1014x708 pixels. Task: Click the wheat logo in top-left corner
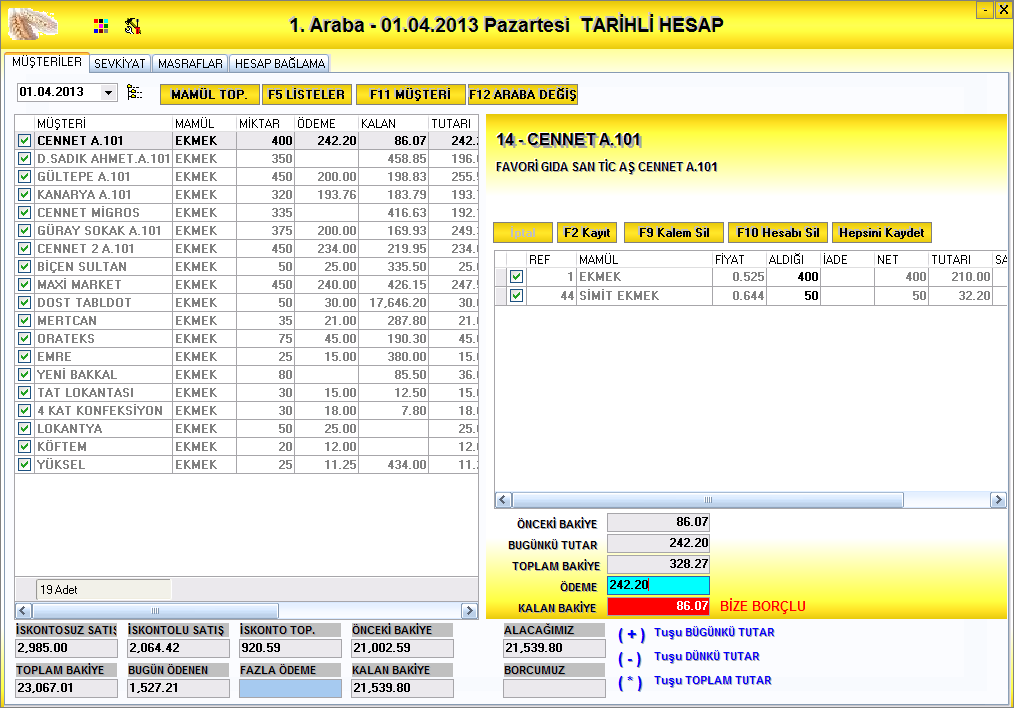coord(33,22)
